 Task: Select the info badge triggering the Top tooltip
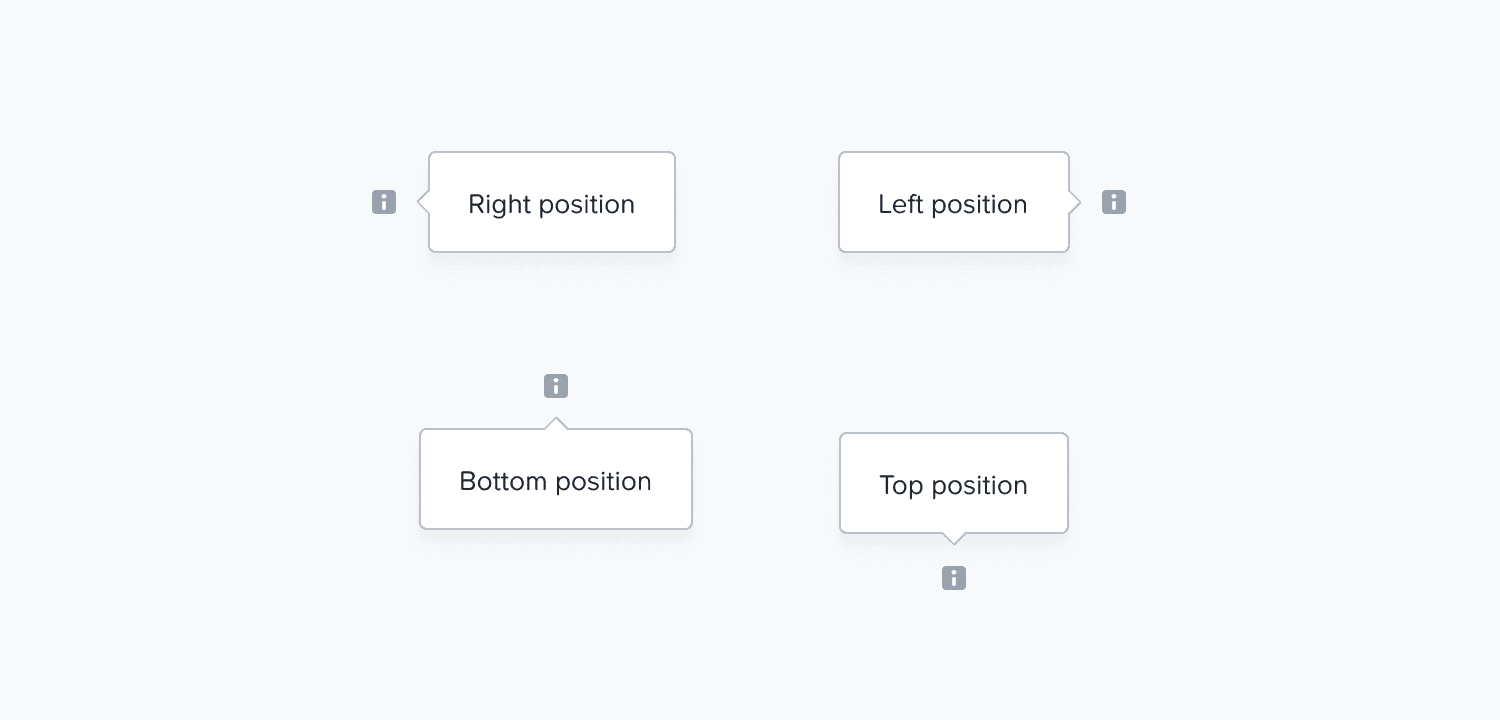[x=953, y=578]
